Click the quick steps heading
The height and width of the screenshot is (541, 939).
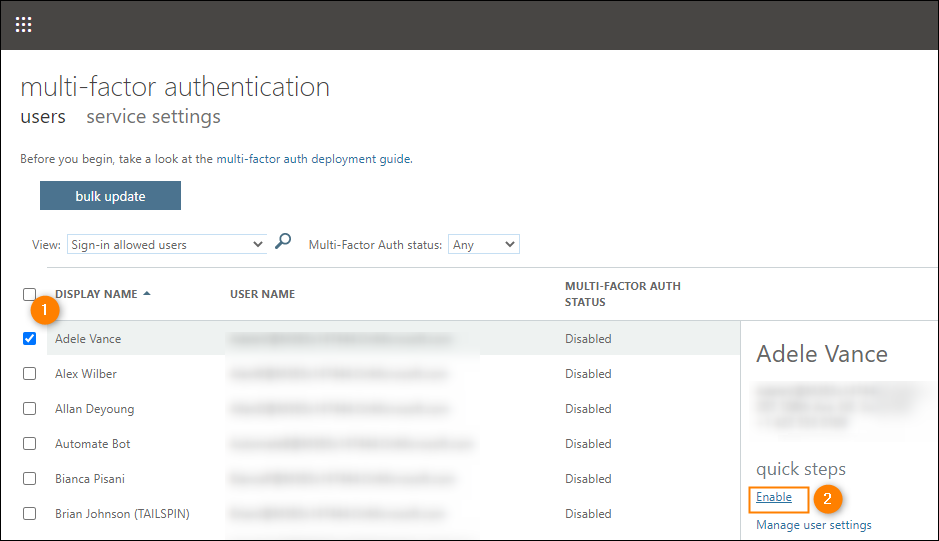pos(801,469)
